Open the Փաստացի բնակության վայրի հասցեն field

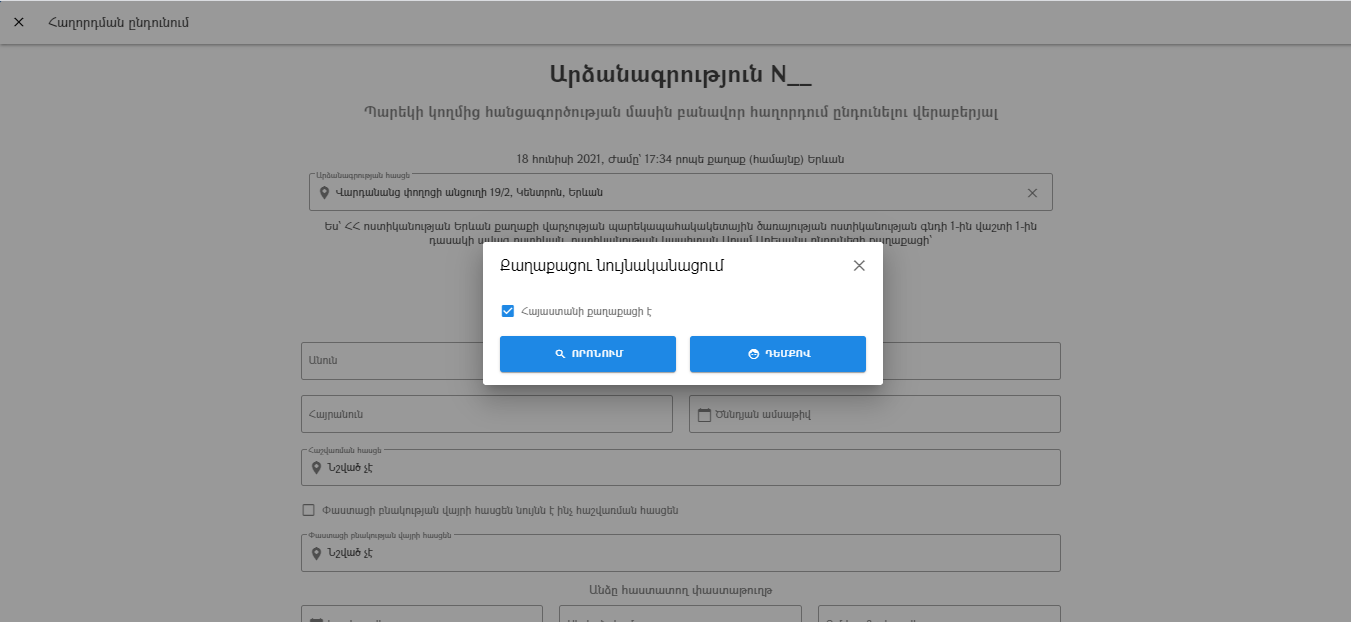point(681,552)
